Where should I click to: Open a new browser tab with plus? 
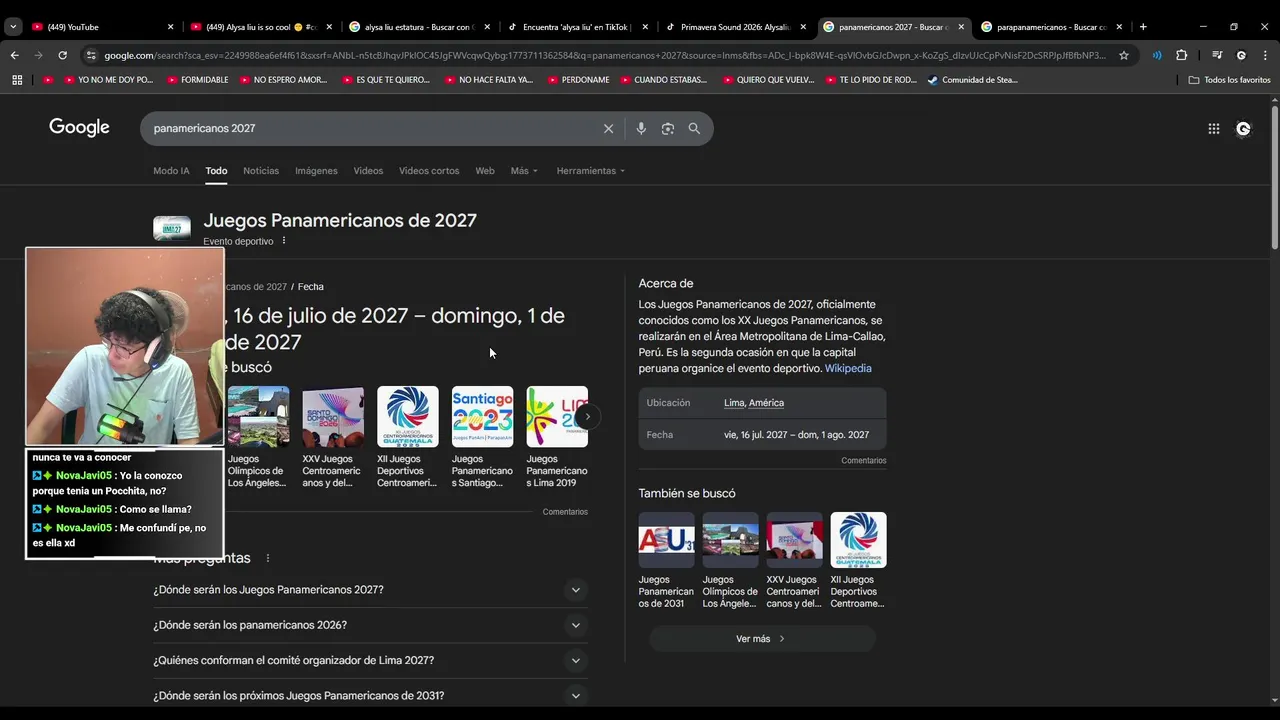pos(1143,27)
